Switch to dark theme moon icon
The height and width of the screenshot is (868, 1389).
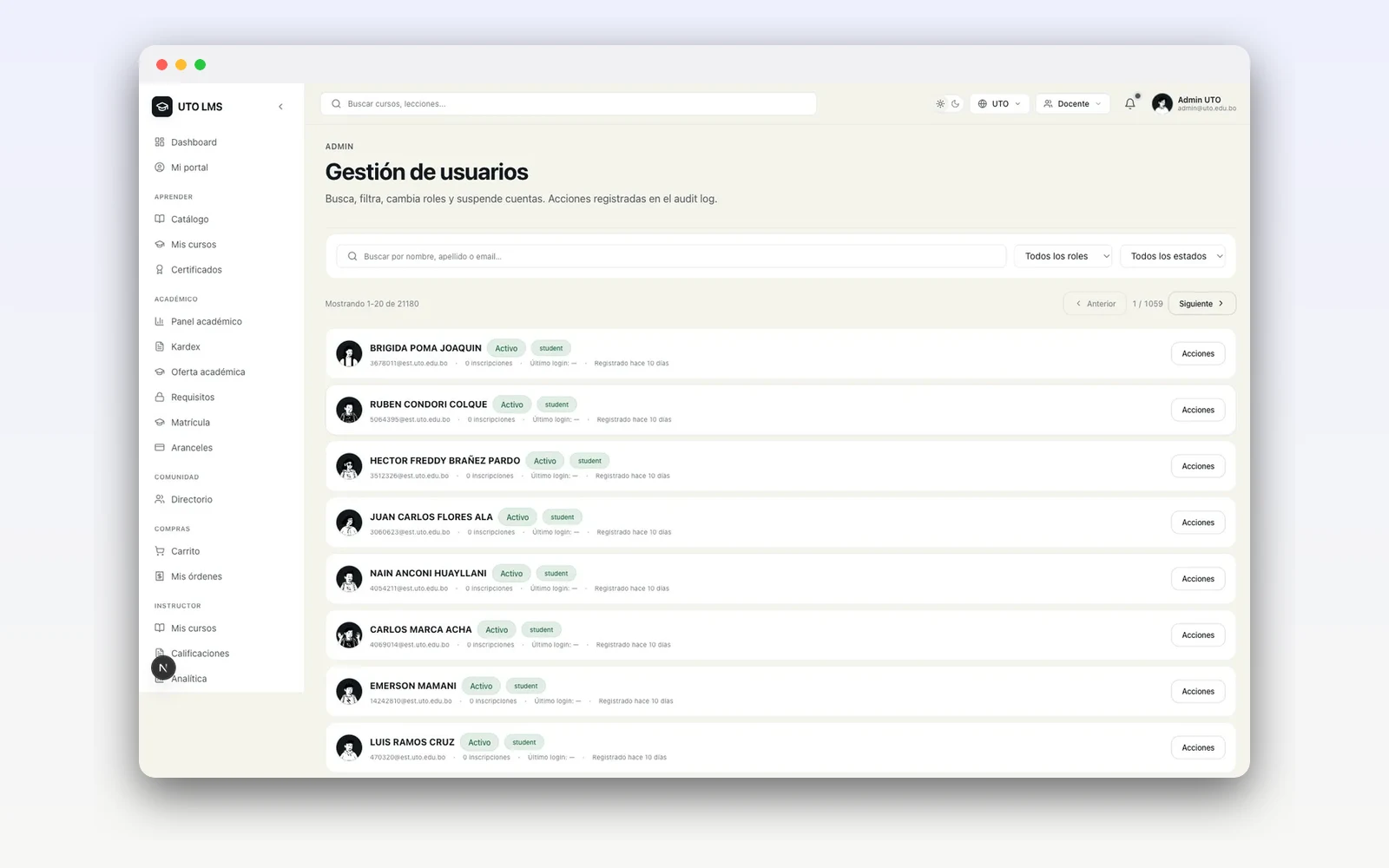coord(955,104)
